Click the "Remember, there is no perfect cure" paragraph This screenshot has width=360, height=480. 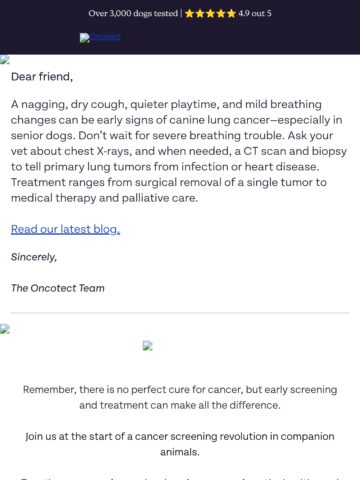point(180,397)
